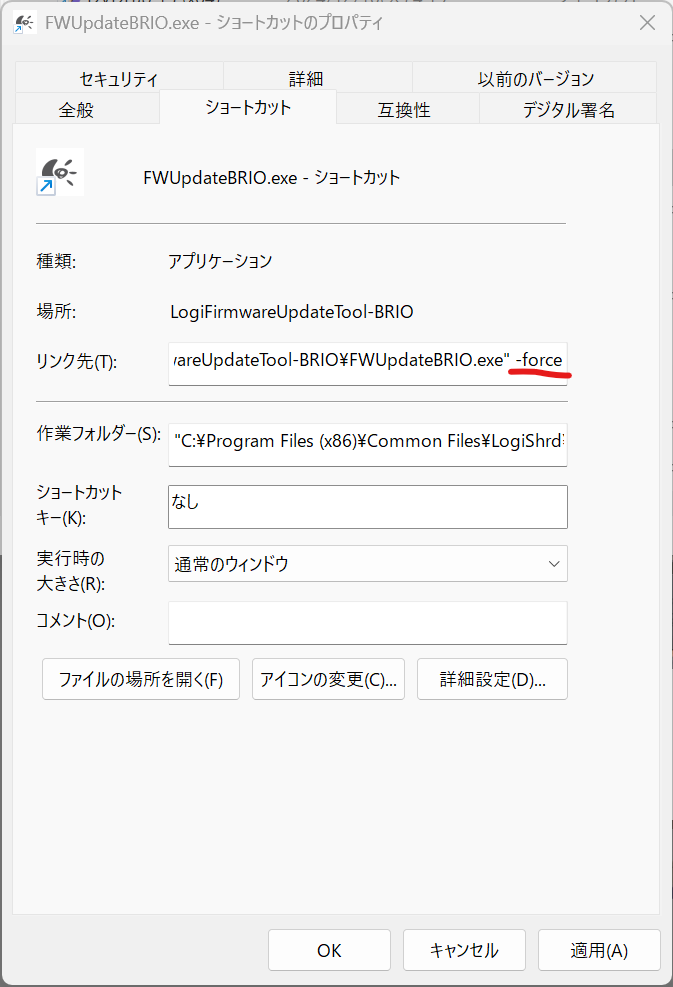The image size is (673, 987).
Task: Click ファイルの場所を開く button
Action: coord(141,679)
